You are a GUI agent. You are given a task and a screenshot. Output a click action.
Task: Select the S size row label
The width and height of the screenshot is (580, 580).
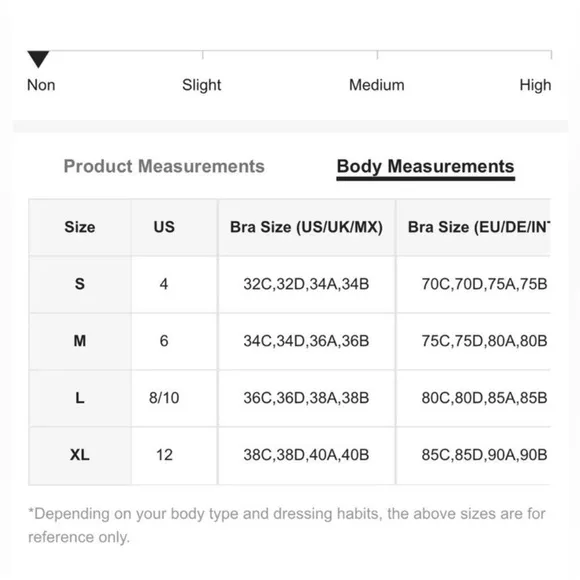[80, 284]
